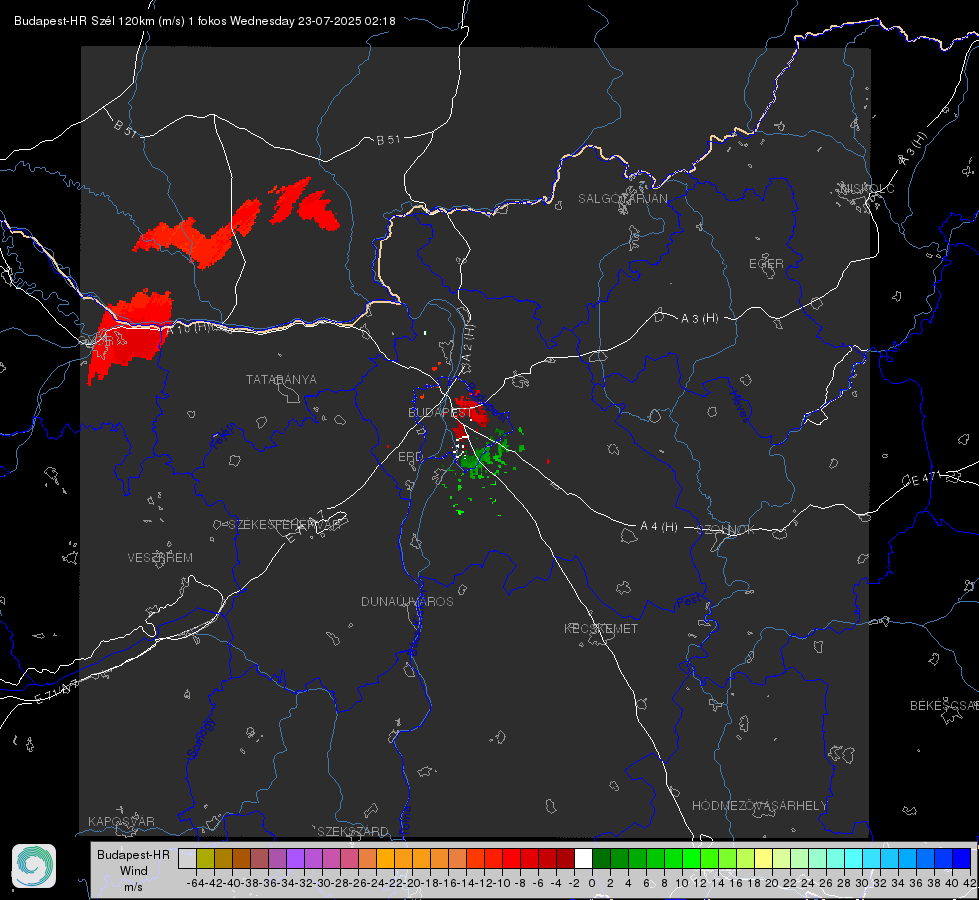Click the SZEKSZÁRD city label
This screenshot has height=900, width=979.
353,831
